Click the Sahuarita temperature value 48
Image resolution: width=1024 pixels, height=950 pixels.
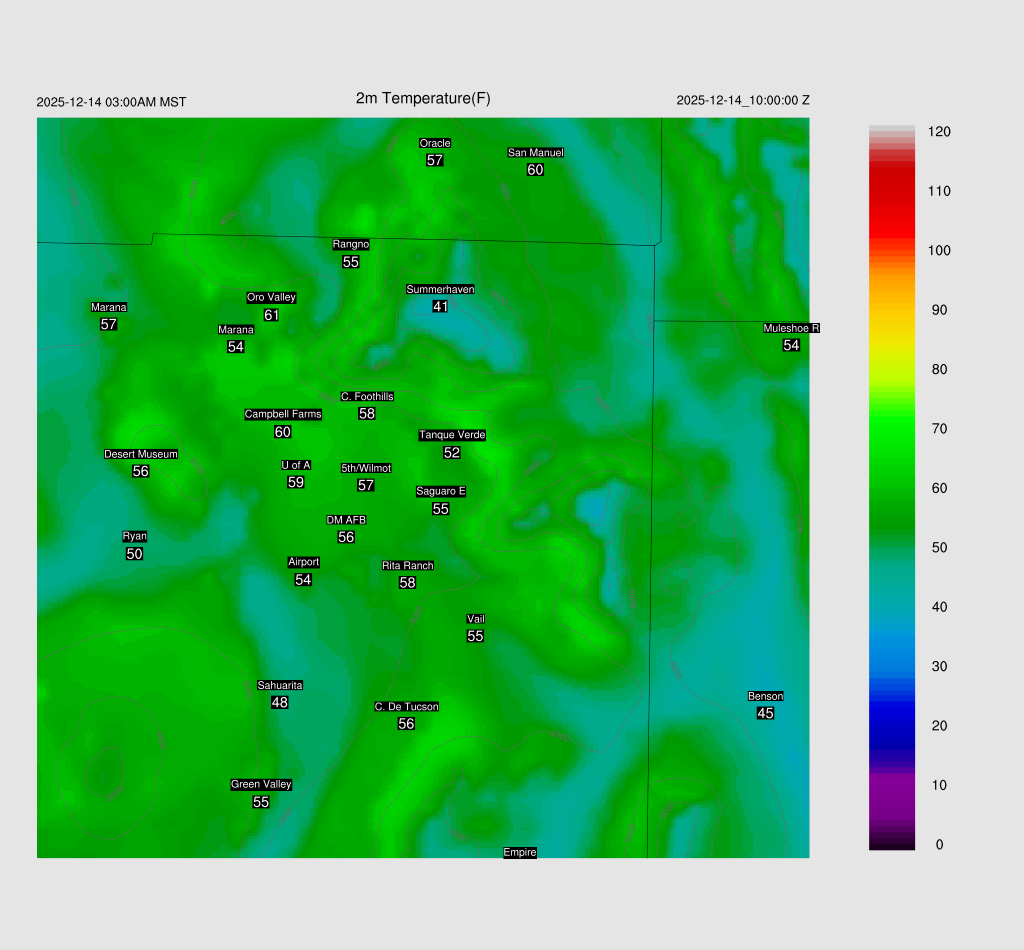click(x=280, y=702)
